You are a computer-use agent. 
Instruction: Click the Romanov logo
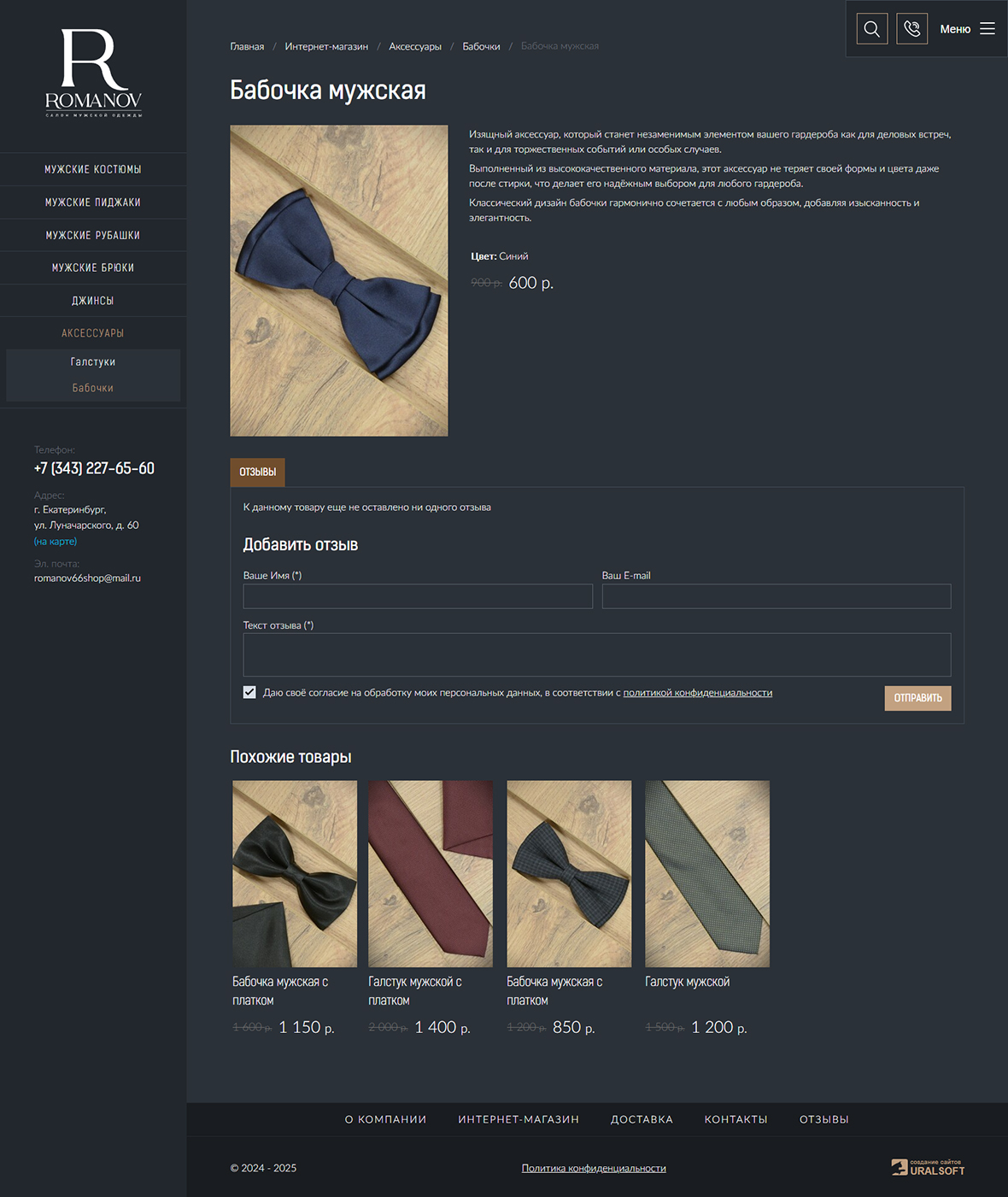(x=93, y=73)
